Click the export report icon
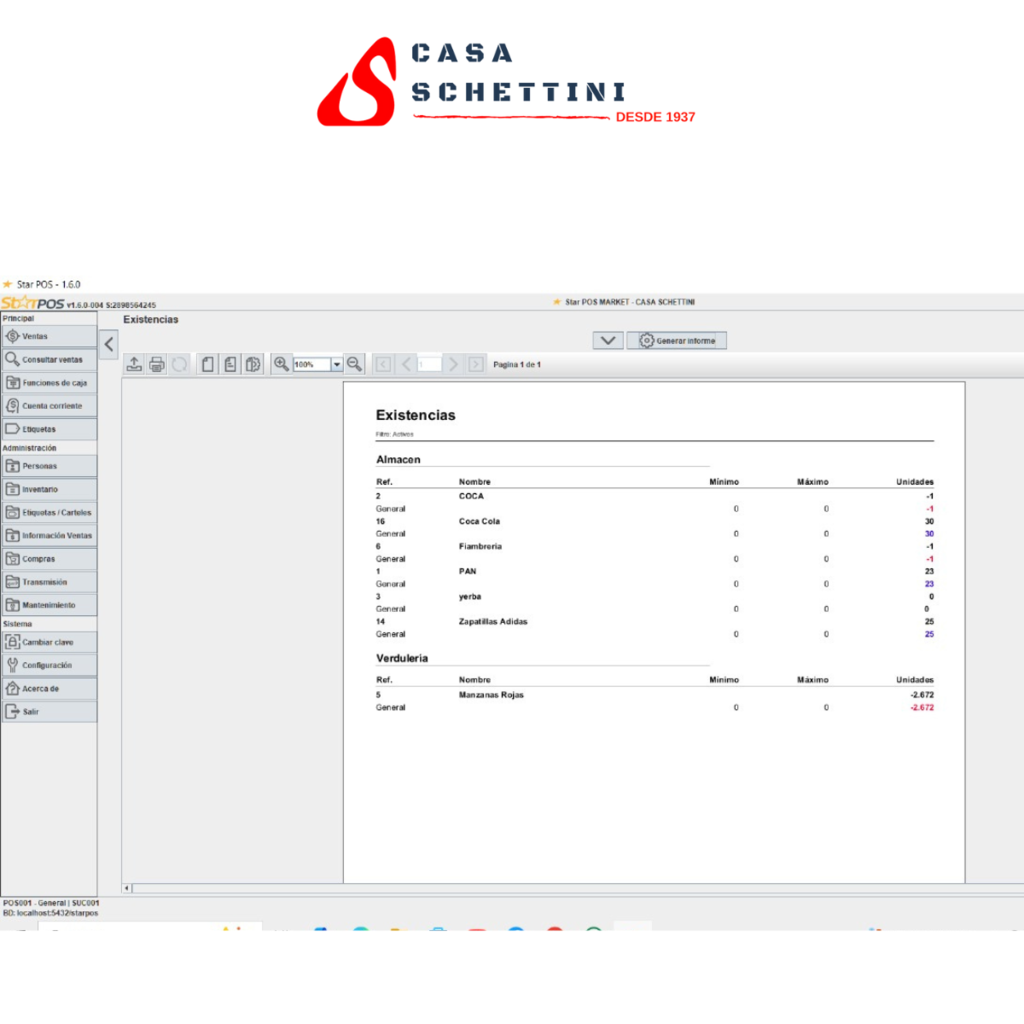The width and height of the screenshot is (1024, 1024). [x=134, y=364]
